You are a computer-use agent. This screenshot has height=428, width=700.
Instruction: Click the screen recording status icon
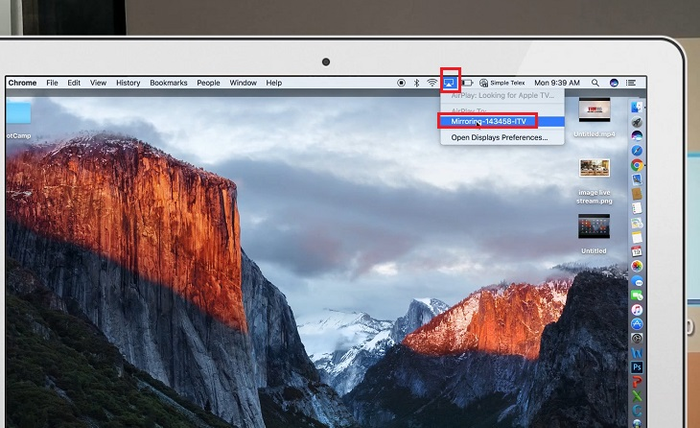(401, 83)
